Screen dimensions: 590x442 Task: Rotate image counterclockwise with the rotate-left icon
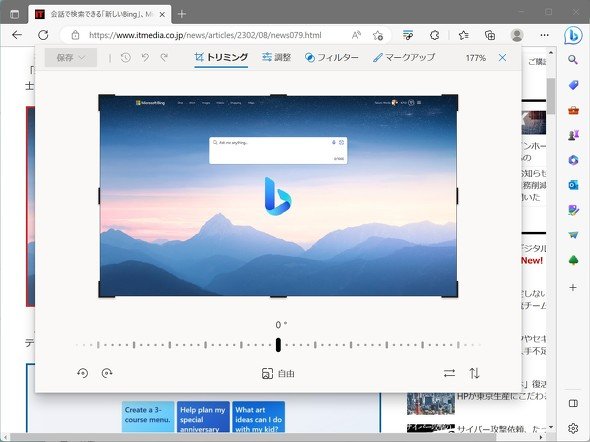pyautogui.click(x=82, y=373)
